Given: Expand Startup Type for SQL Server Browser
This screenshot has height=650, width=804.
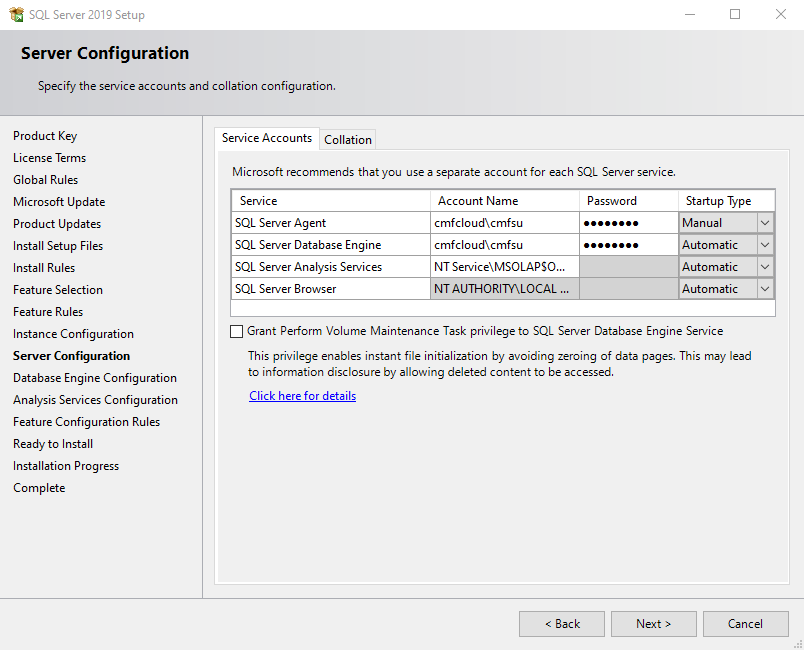Looking at the screenshot, I should (765, 289).
